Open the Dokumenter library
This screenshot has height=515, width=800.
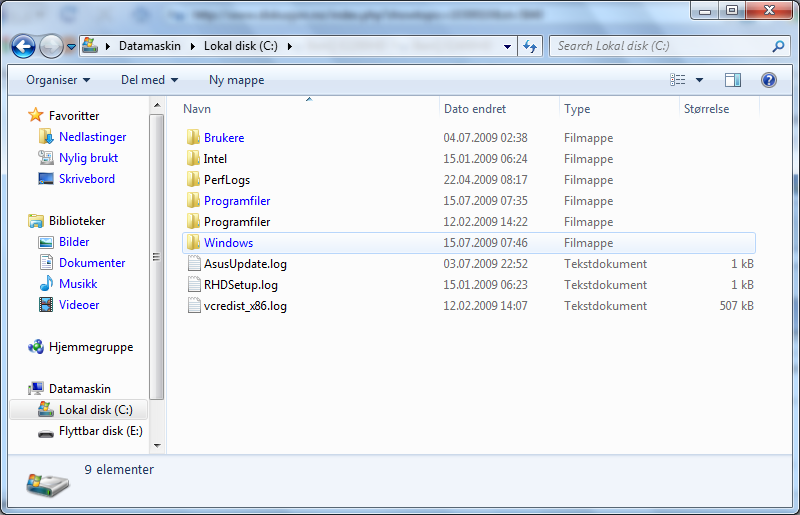point(92,262)
